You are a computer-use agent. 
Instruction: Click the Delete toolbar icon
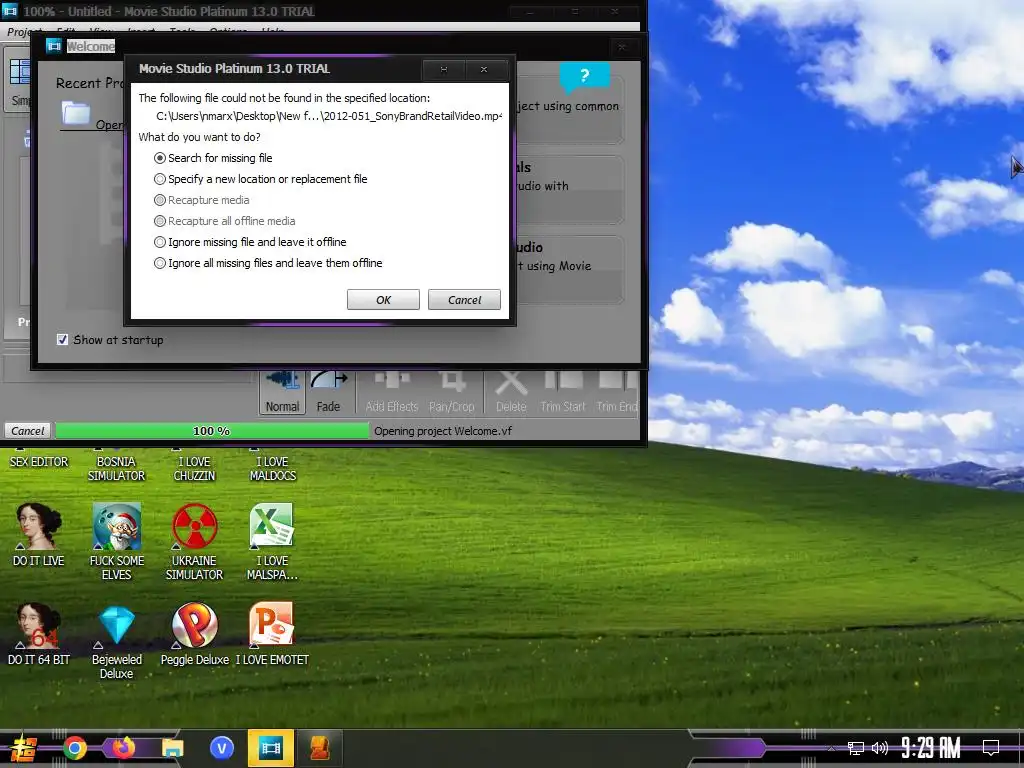tap(511, 391)
